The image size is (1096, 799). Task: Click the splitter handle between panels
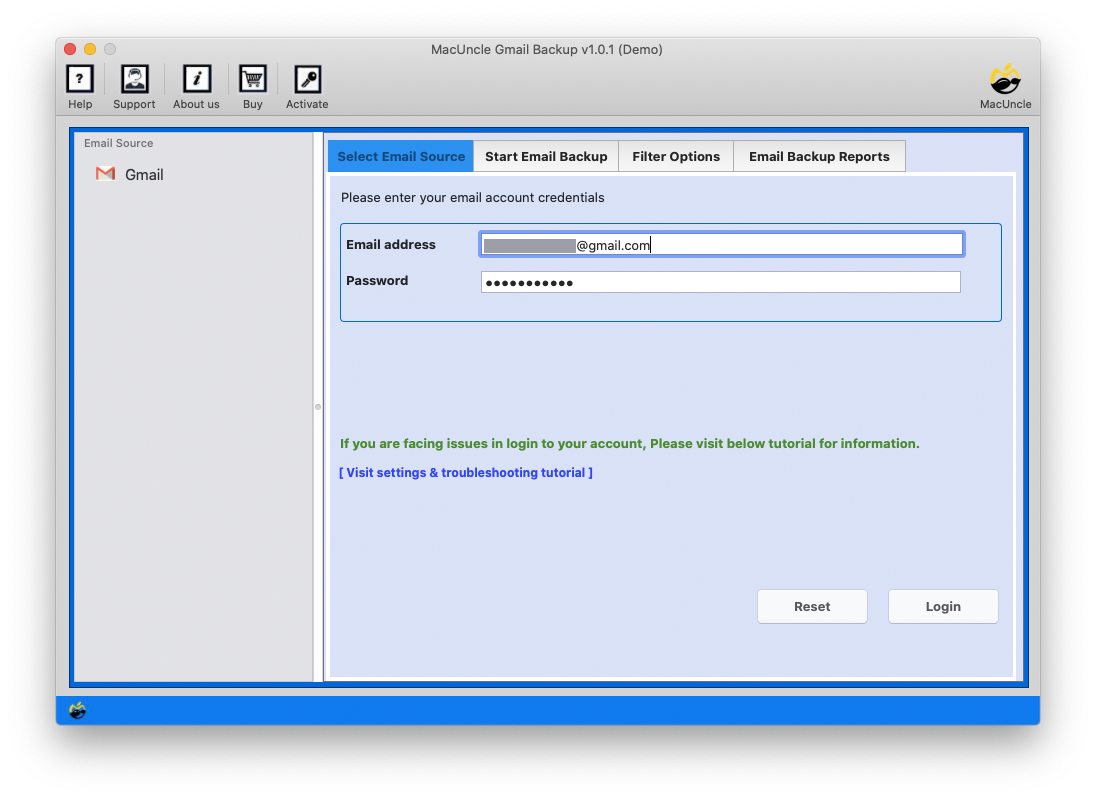click(318, 407)
